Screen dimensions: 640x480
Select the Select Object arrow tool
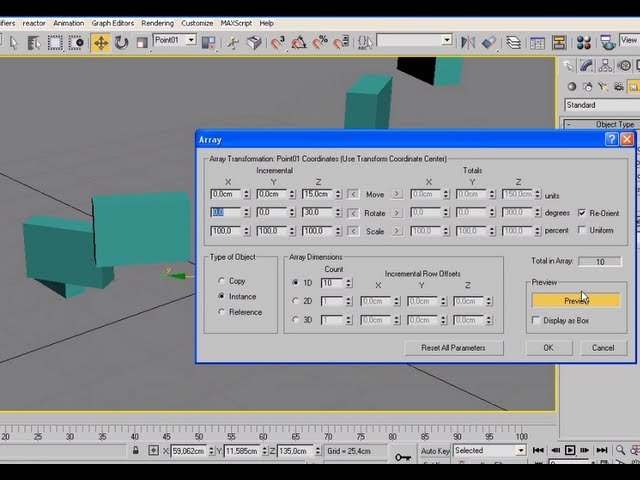[x=14, y=42]
